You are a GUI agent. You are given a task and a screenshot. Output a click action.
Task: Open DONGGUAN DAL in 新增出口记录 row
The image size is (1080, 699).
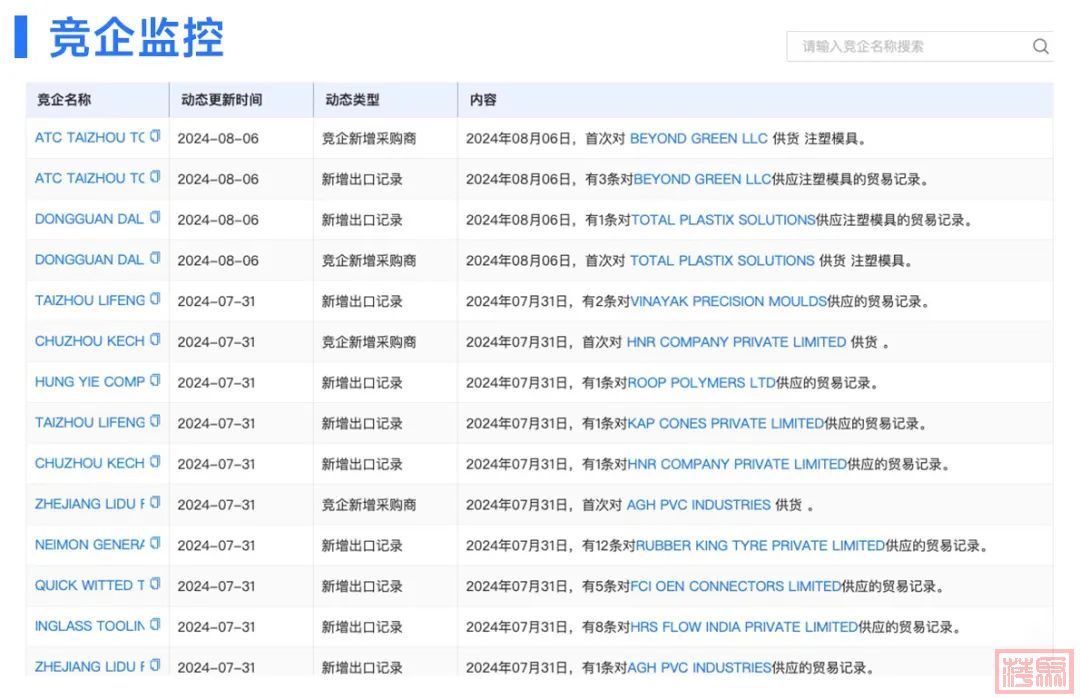click(x=90, y=219)
